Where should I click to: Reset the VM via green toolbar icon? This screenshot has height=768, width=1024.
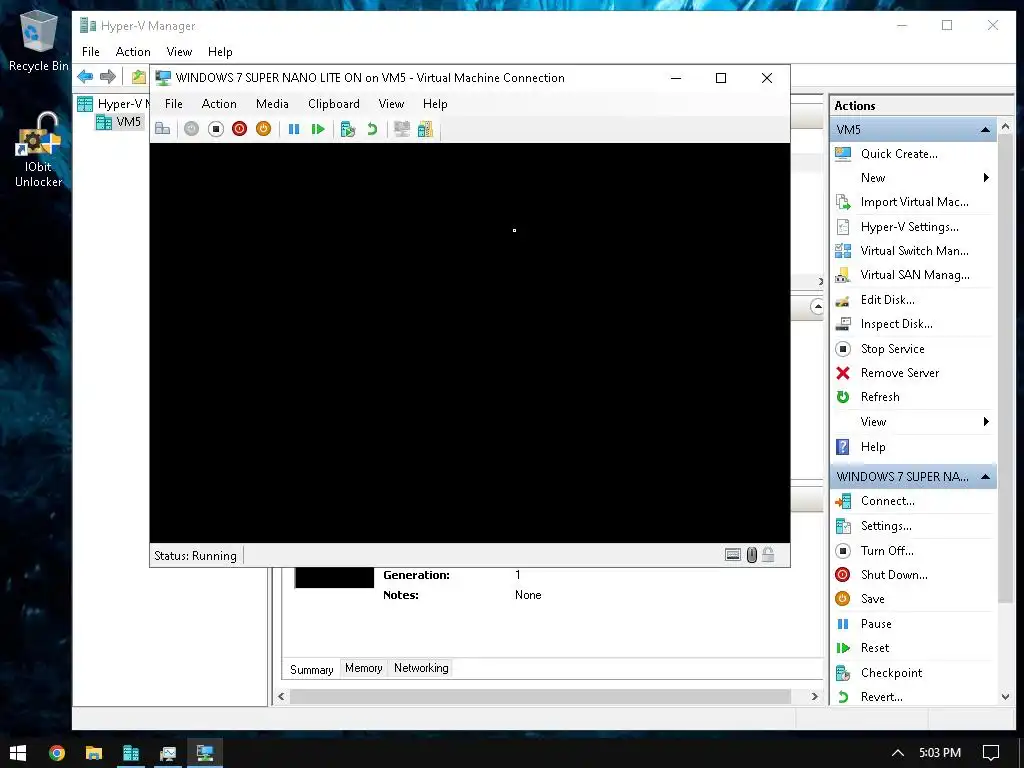[318, 129]
